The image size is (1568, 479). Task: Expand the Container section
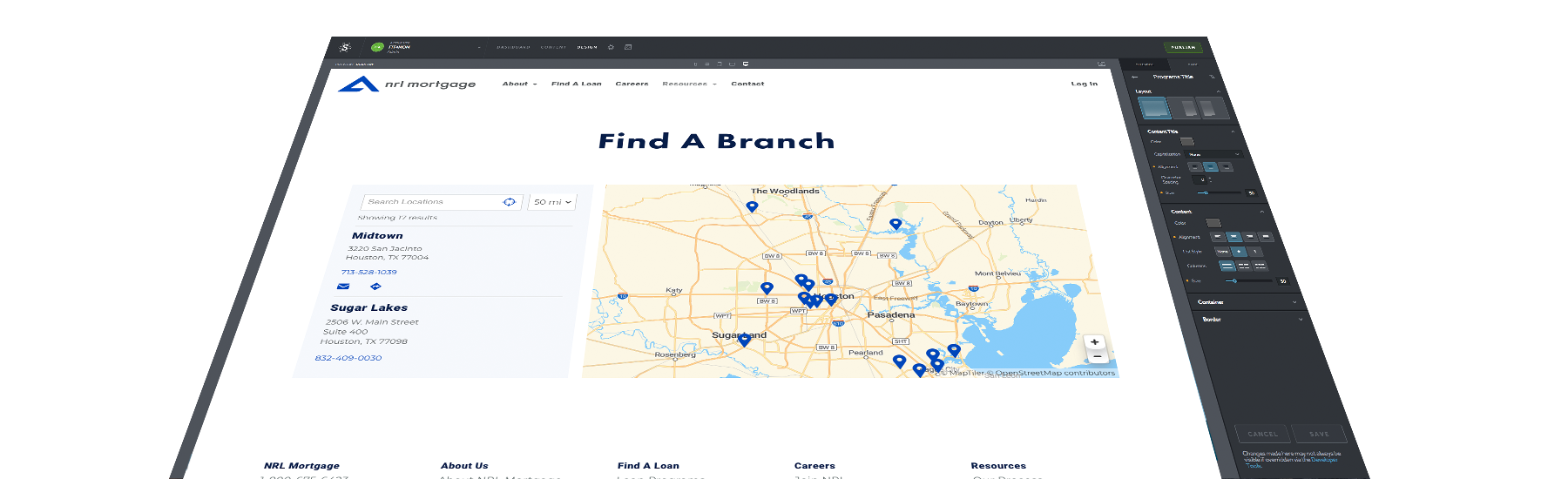[1294, 302]
